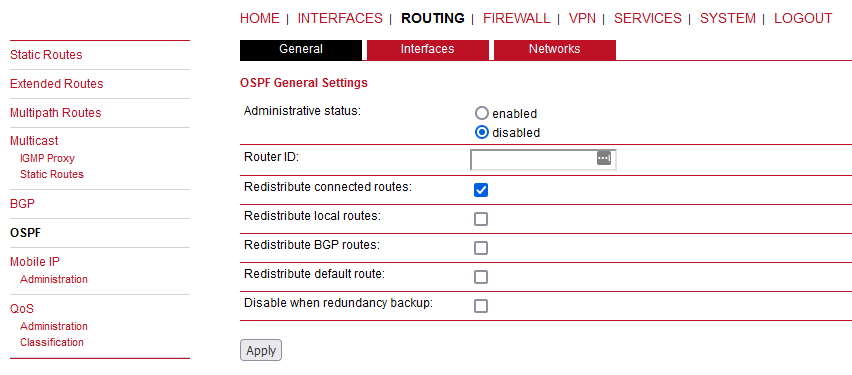The height and width of the screenshot is (375, 852).
Task: Focus the Router ID input field
Action: tap(543, 160)
